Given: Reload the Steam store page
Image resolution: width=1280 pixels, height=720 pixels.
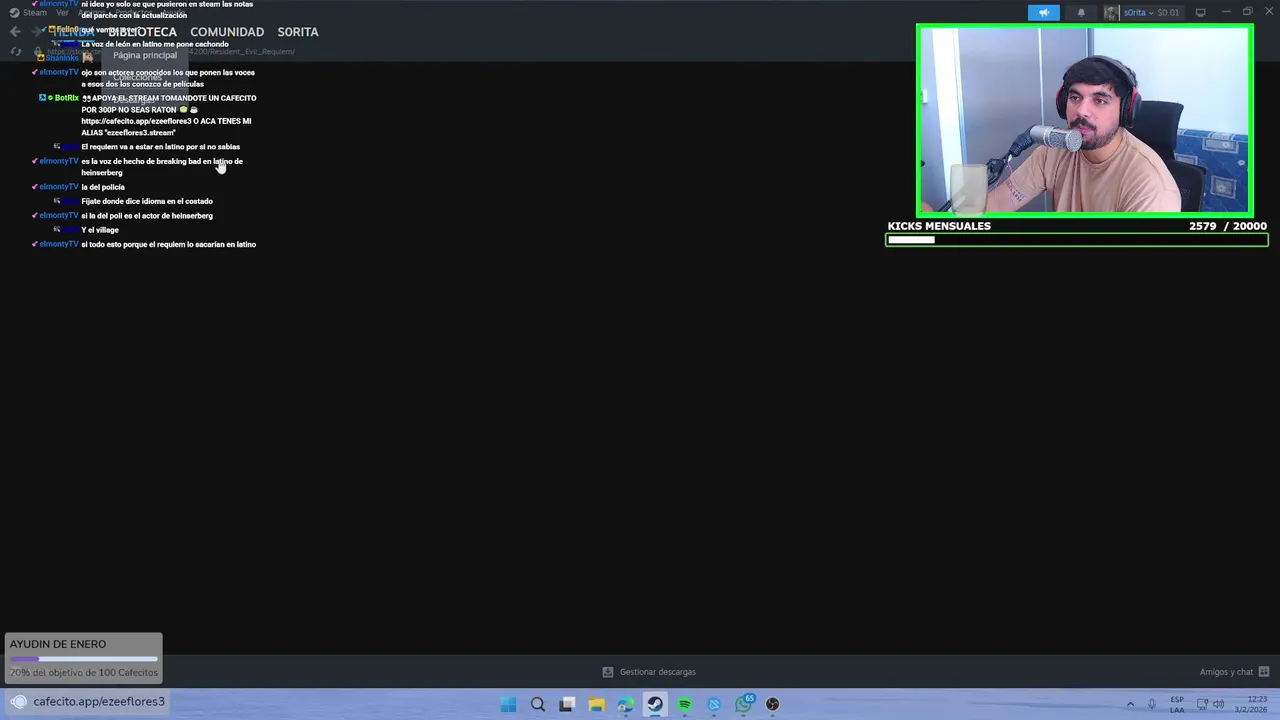Looking at the screenshot, I should click(x=15, y=52).
